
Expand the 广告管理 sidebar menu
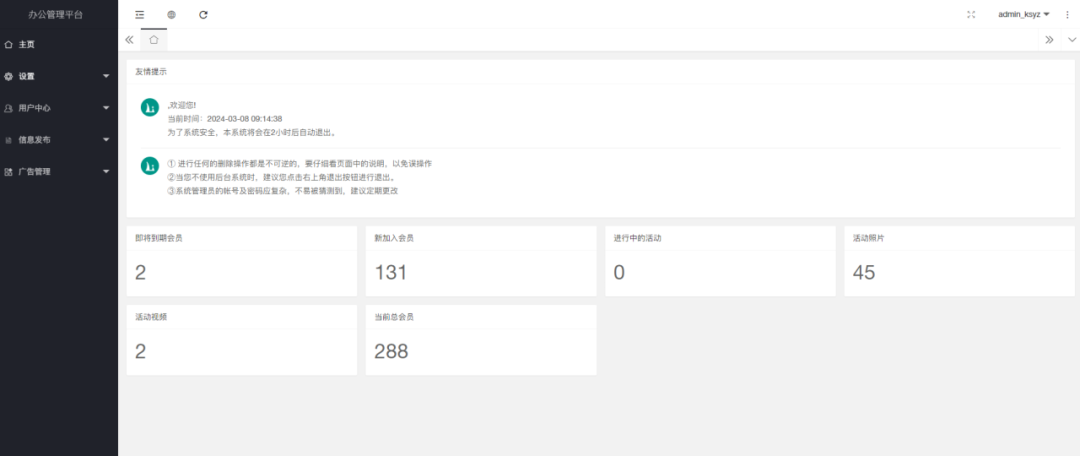coord(59,172)
